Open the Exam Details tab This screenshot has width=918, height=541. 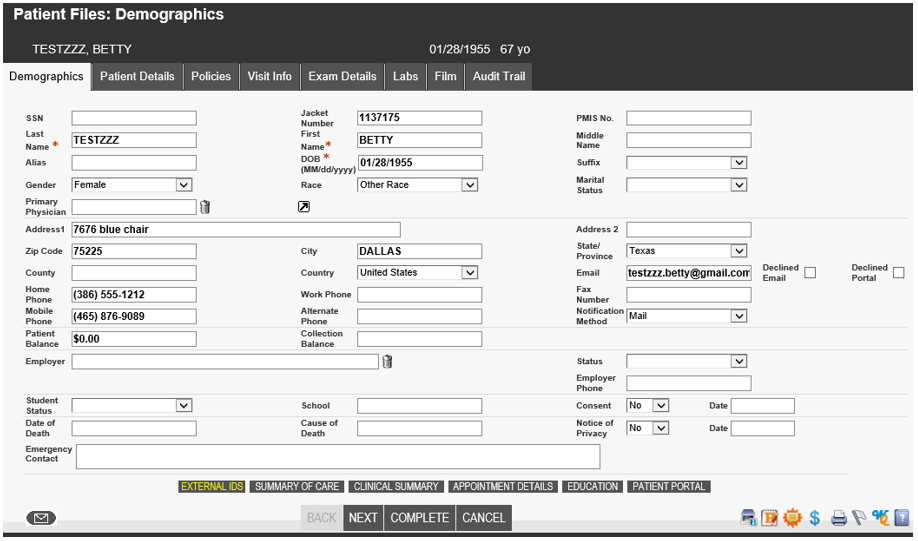click(x=342, y=77)
